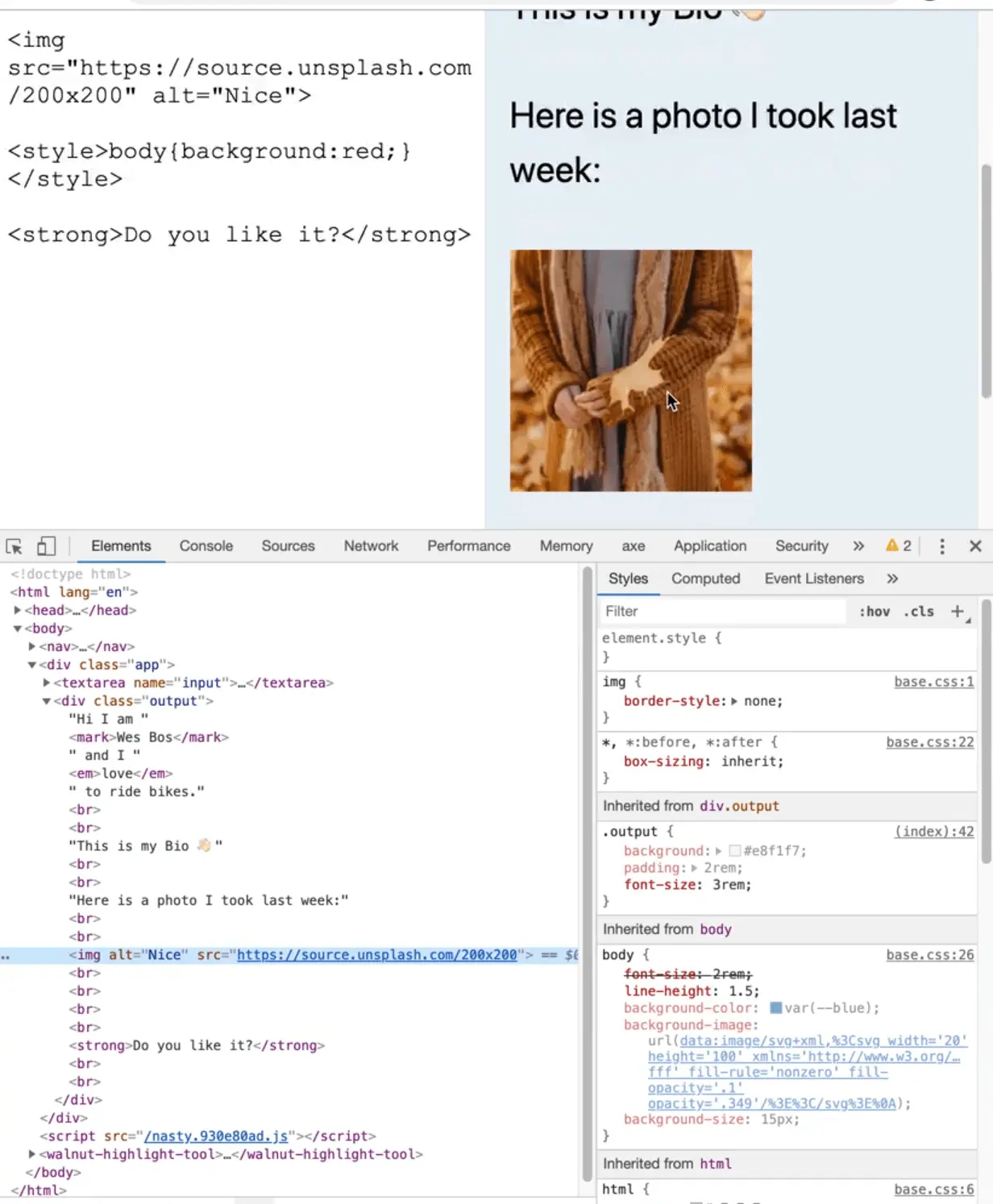The image size is (993, 1204).
Task: Toggle the device toolbar icon
Action: (x=46, y=546)
